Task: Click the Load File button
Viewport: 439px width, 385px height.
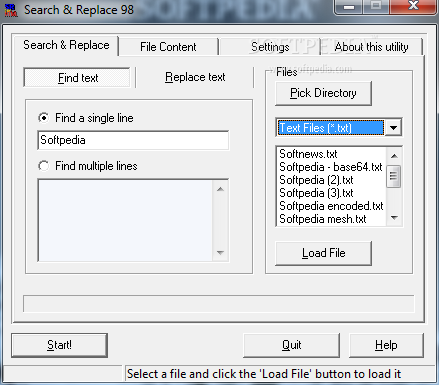Action: [x=323, y=253]
